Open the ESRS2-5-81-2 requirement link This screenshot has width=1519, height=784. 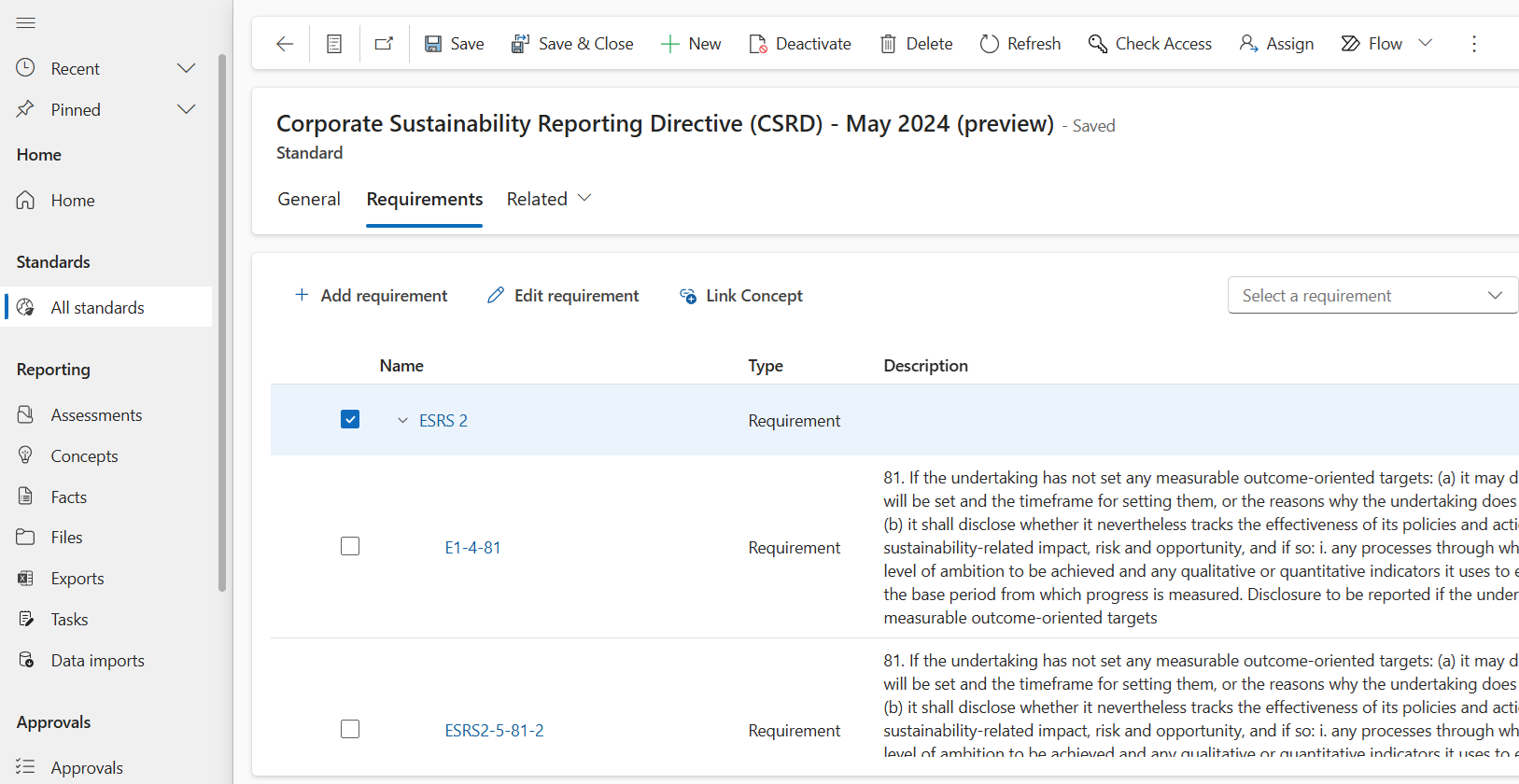[494, 731]
